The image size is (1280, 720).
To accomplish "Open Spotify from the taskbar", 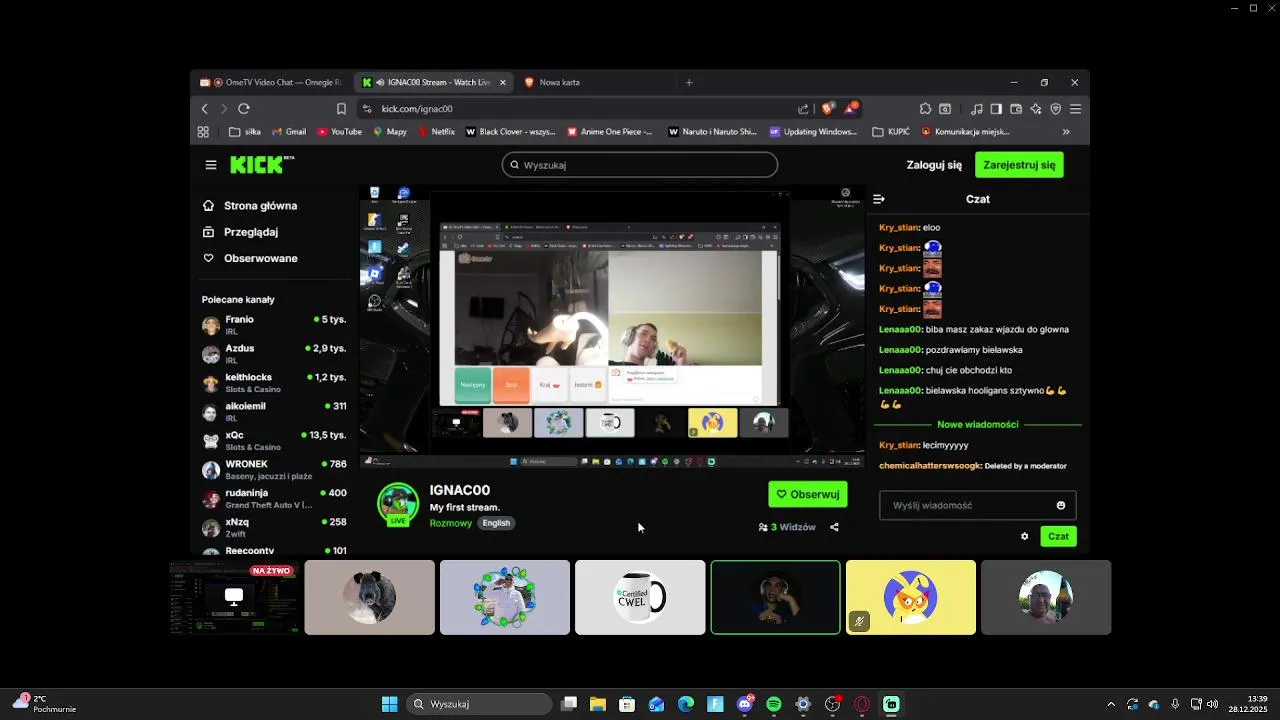I will (x=774, y=704).
